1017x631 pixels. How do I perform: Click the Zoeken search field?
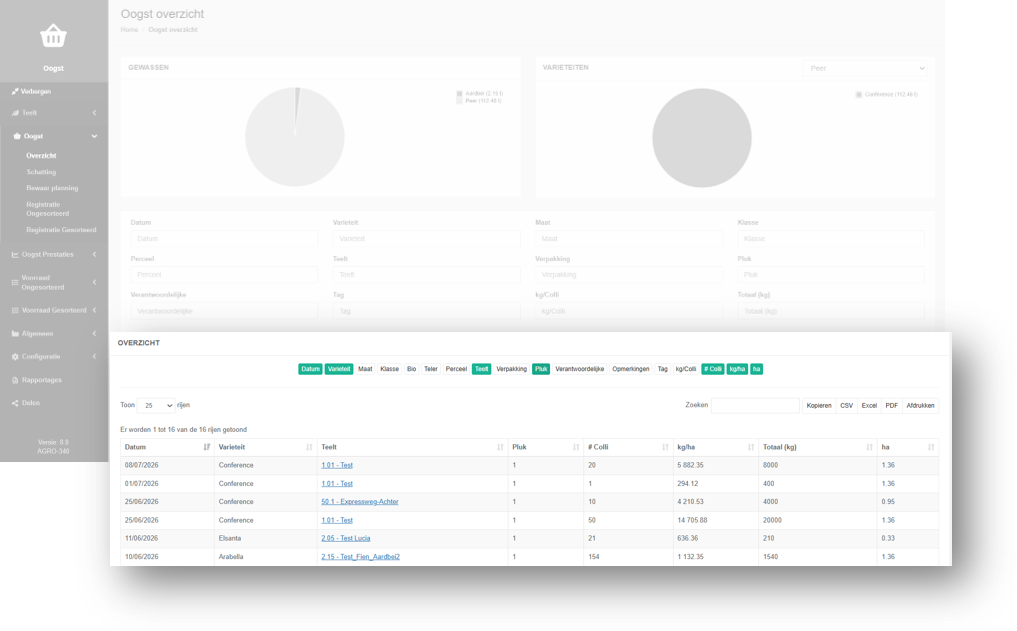click(x=755, y=405)
